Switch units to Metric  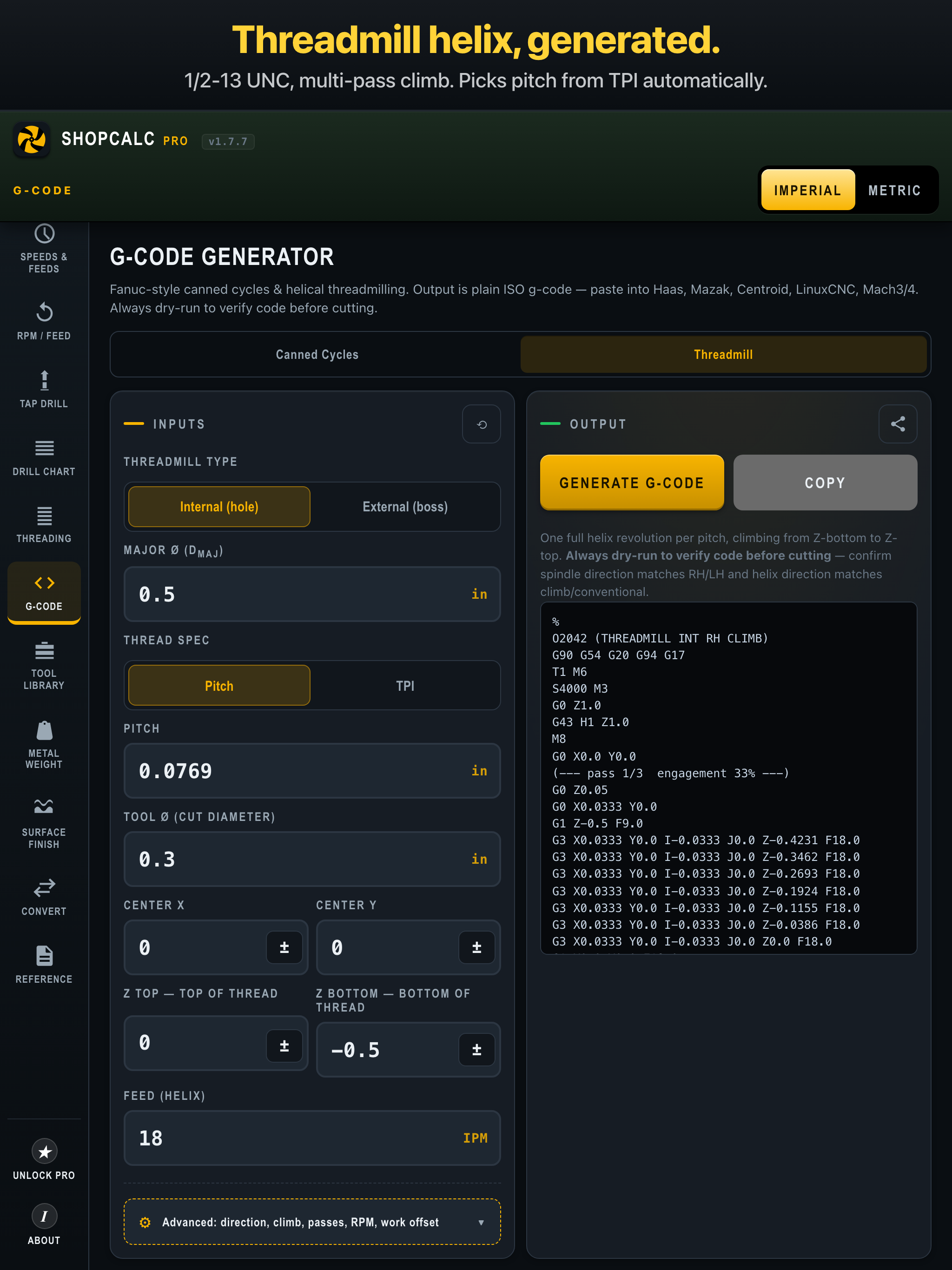pos(894,190)
